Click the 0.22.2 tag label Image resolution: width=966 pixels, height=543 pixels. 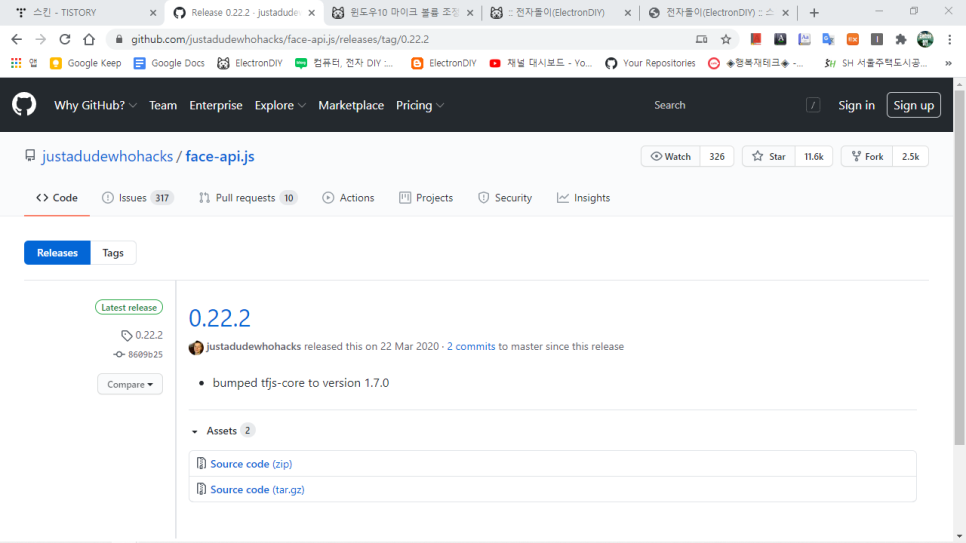pyautogui.click(x=142, y=335)
